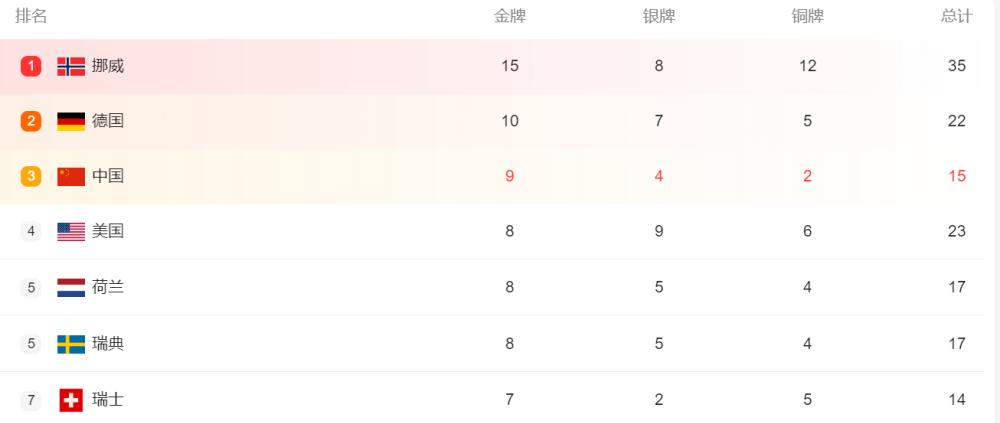Click the red rank 1 badge
Viewport: 1000px width, 423px height.
pyautogui.click(x=31, y=66)
